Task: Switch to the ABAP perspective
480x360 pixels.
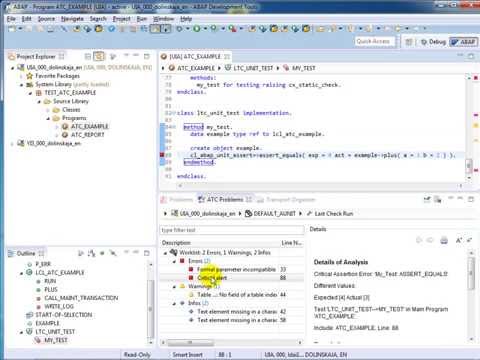Action: [464, 42]
